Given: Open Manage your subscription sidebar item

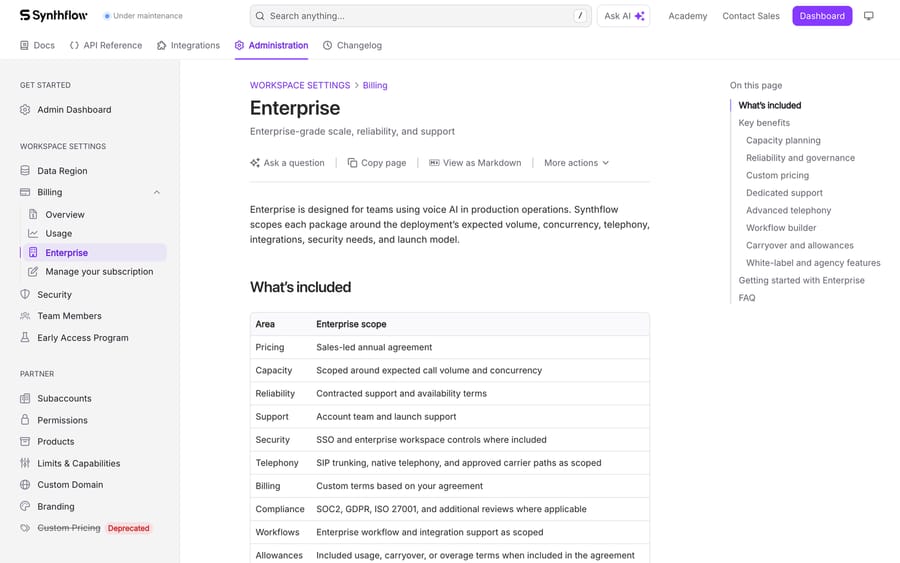Looking at the screenshot, I should (x=94, y=271).
